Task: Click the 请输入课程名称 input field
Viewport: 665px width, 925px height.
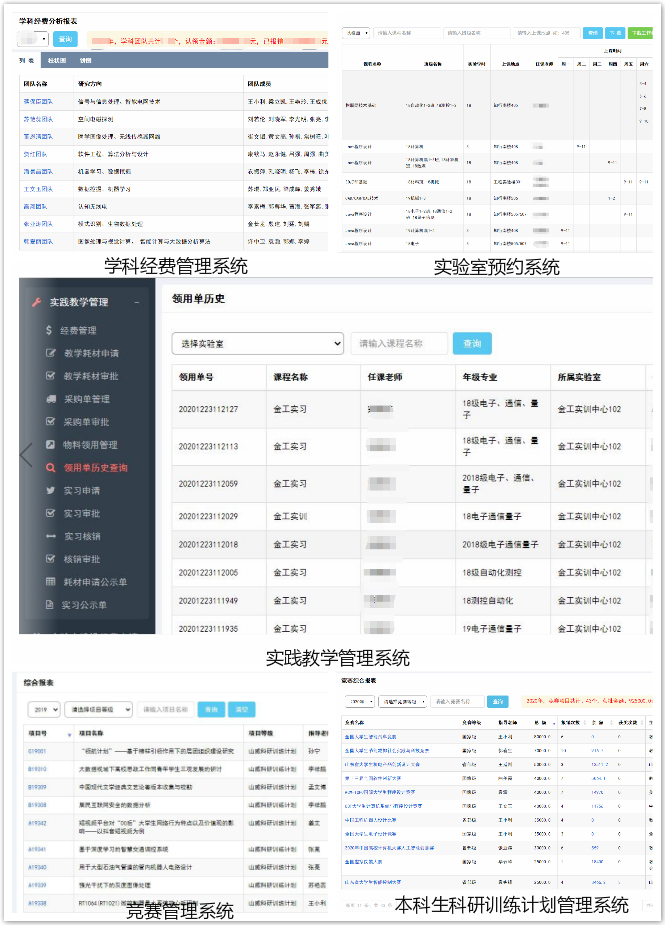Action: 398,343
